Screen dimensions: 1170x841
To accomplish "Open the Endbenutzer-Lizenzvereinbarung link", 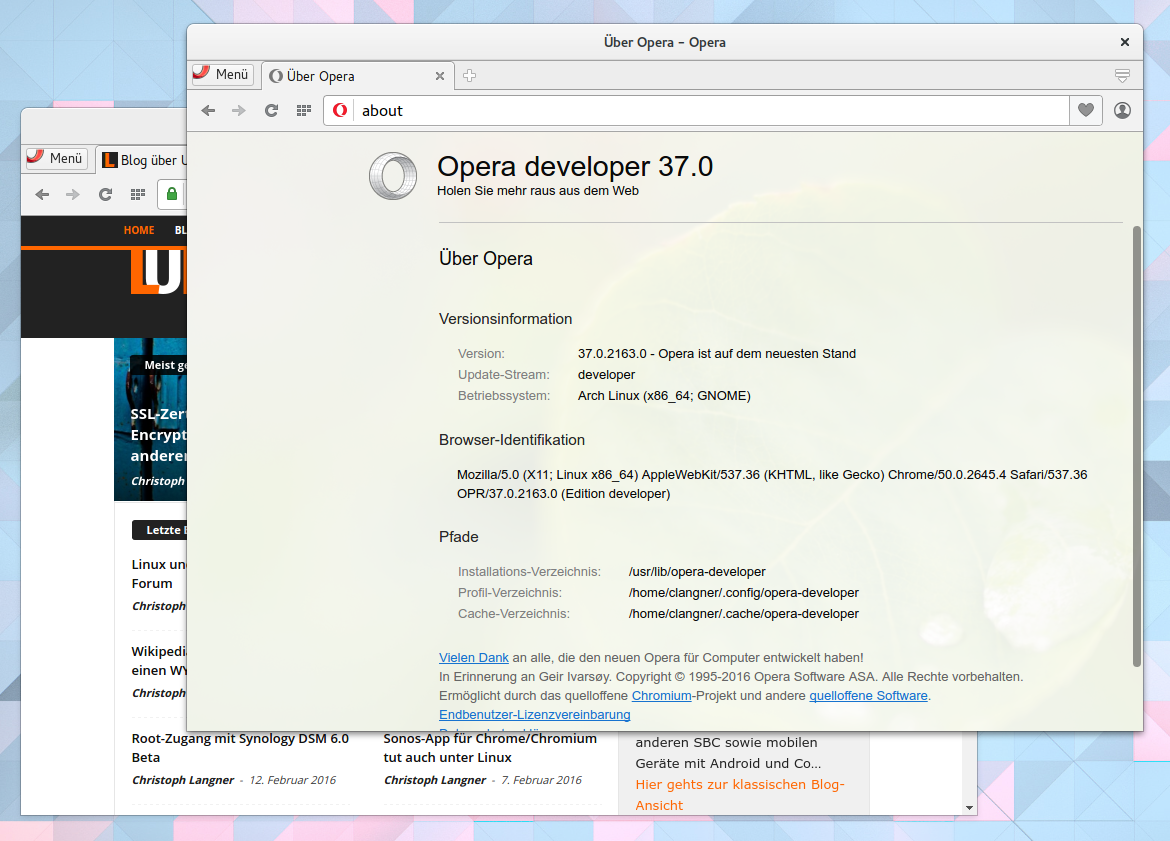I will (534, 714).
